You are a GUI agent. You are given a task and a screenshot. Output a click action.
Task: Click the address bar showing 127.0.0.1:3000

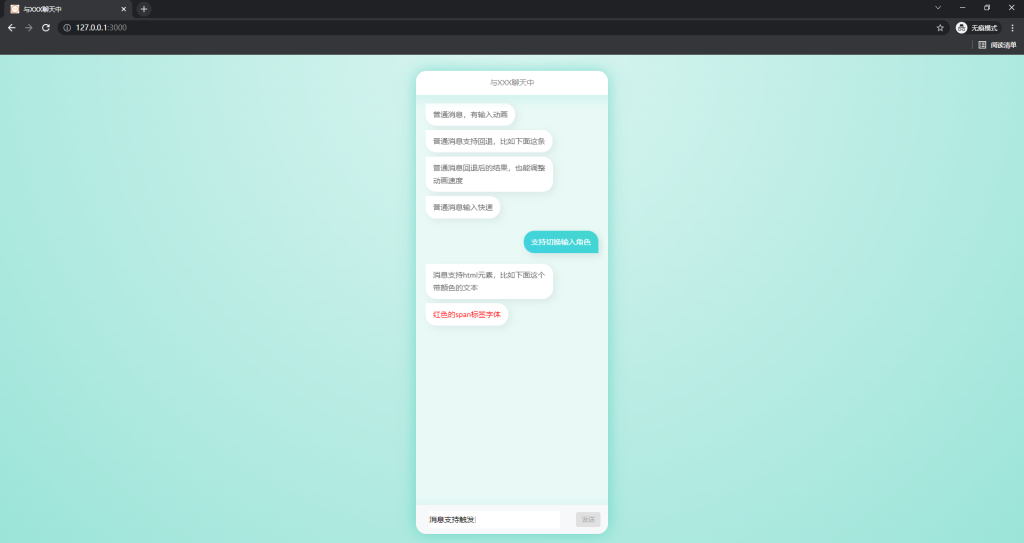point(503,27)
